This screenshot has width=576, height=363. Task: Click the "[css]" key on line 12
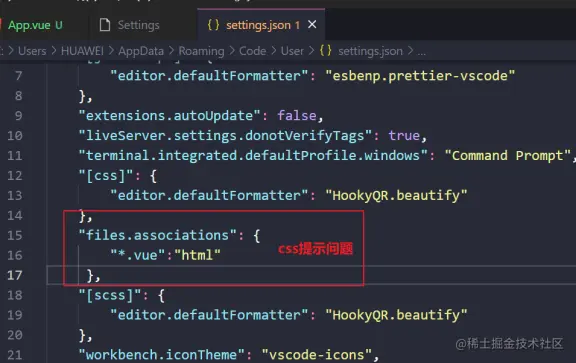106,176
